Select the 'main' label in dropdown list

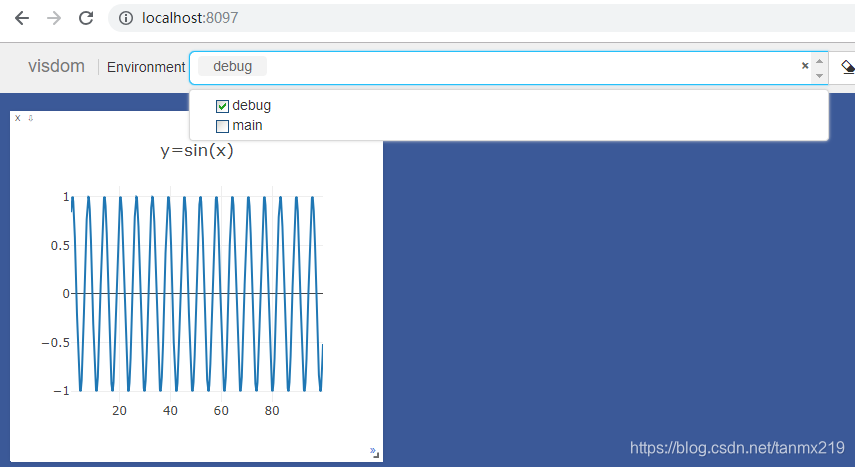click(248, 125)
